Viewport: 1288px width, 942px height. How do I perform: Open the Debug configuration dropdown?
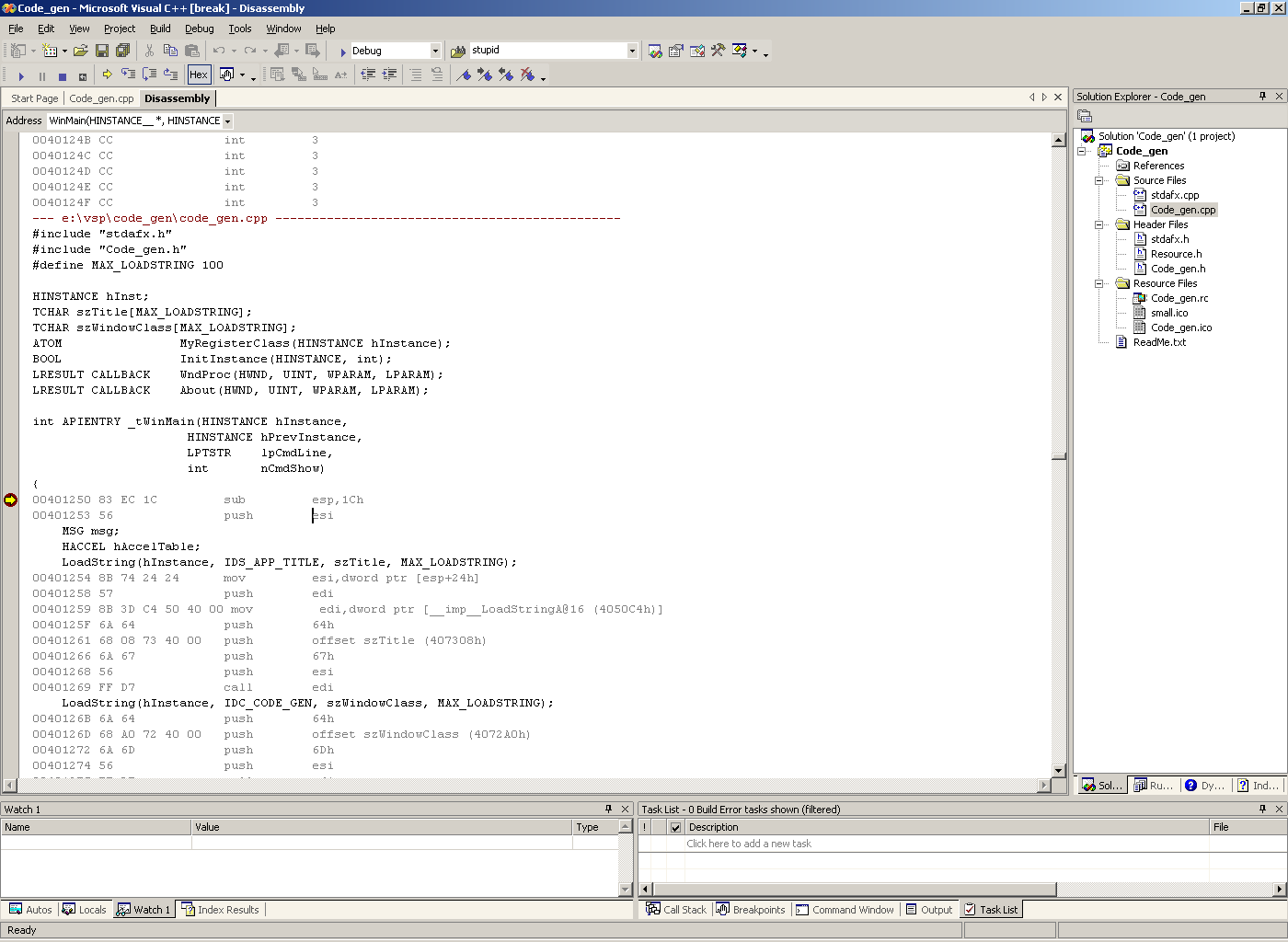tap(435, 51)
